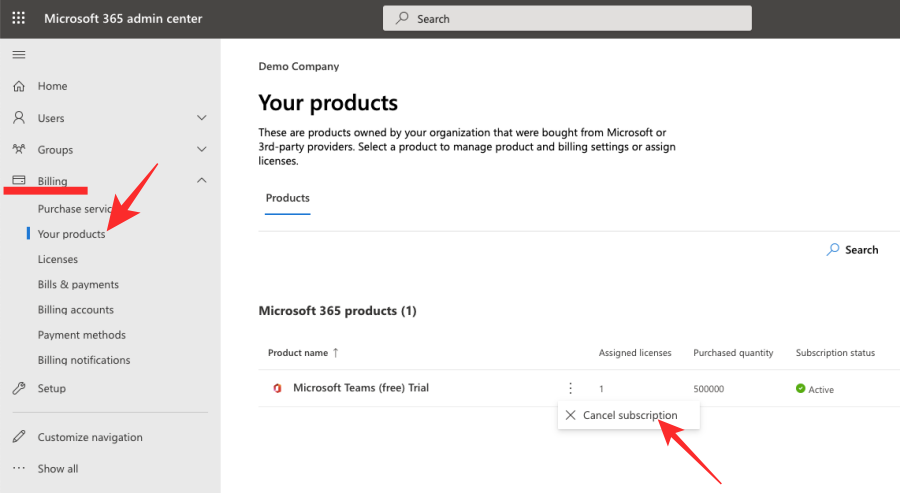The width and height of the screenshot is (900, 493).
Task: Click the top Search input field
Action: pyautogui.click(x=566, y=18)
